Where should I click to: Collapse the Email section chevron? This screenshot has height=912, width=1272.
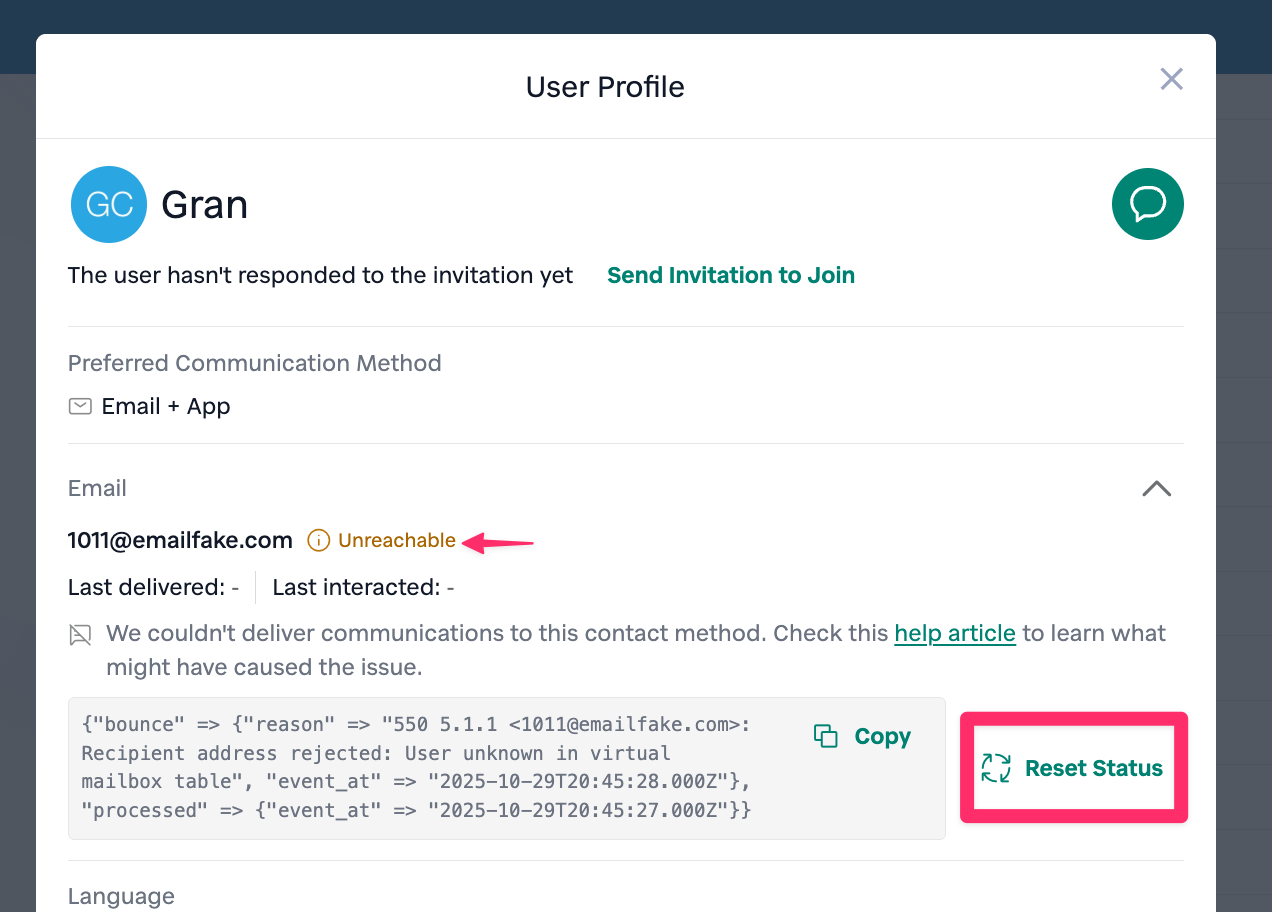(1156, 488)
